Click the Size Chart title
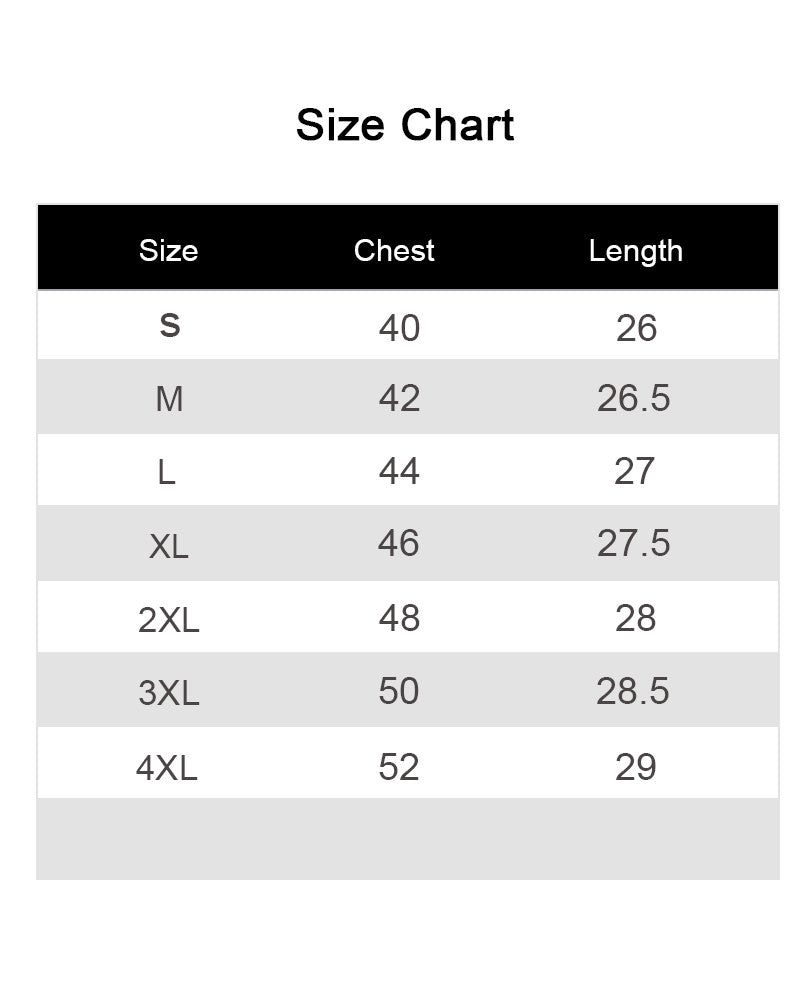 click(x=405, y=125)
